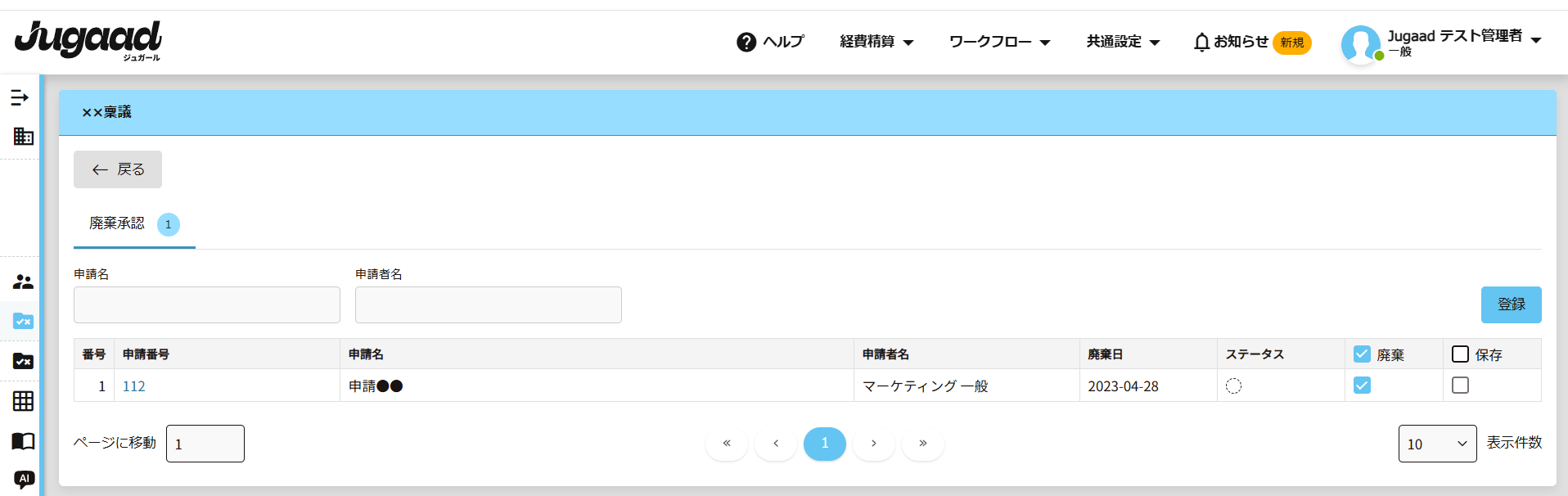
Task: Click the 登録 button
Action: (x=1511, y=304)
